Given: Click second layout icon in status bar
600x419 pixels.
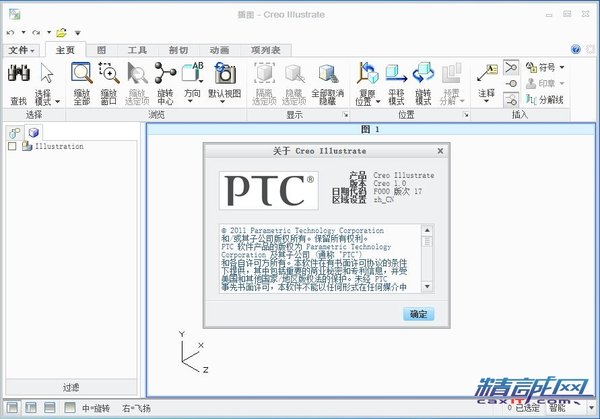Looking at the screenshot, I should tap(31, 408).
